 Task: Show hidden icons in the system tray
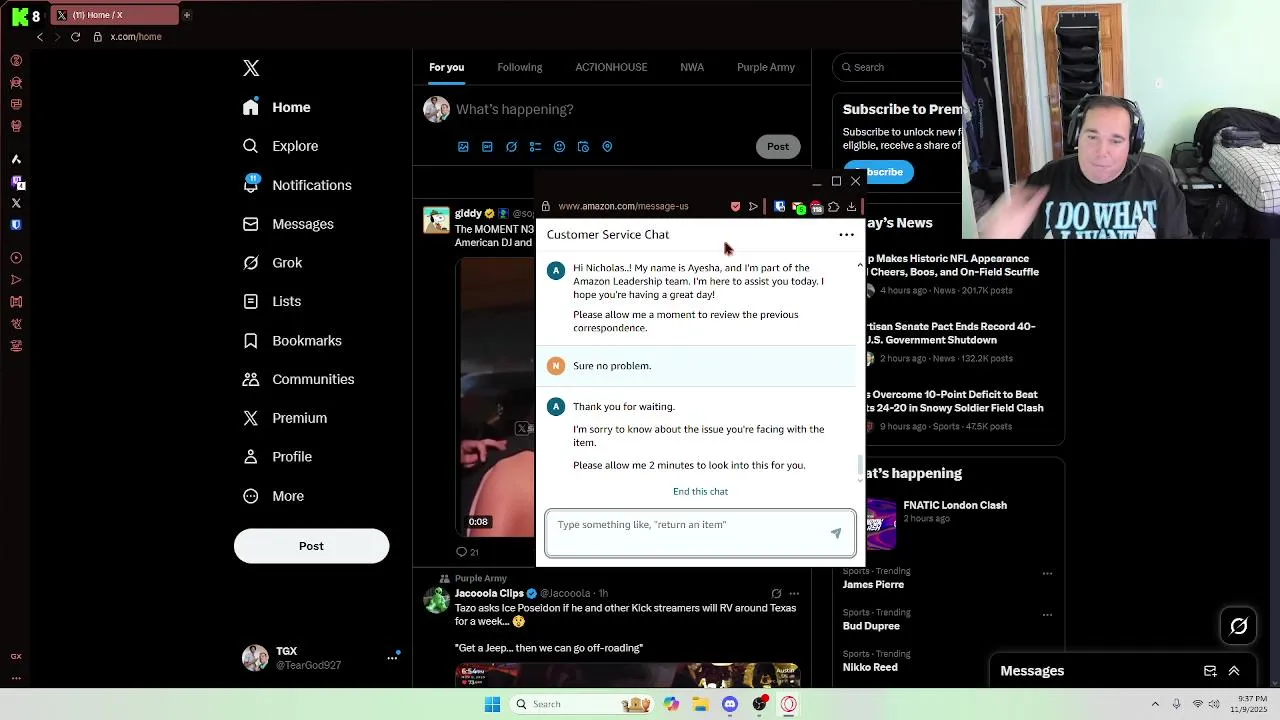coord(1155,704)
